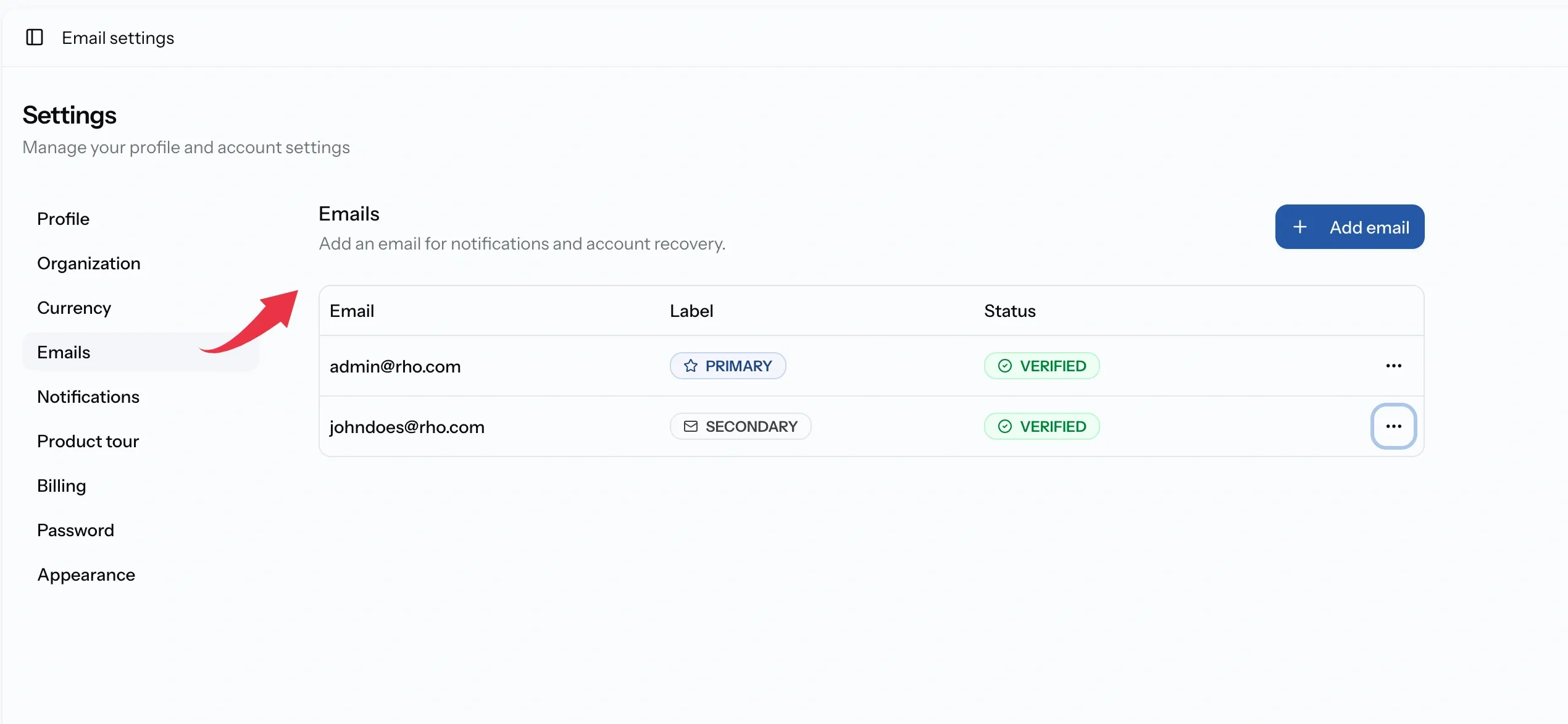Click VERIFIED status for johndoes@rho.com
The image size is (1568, 724).
pos(1041,426)
